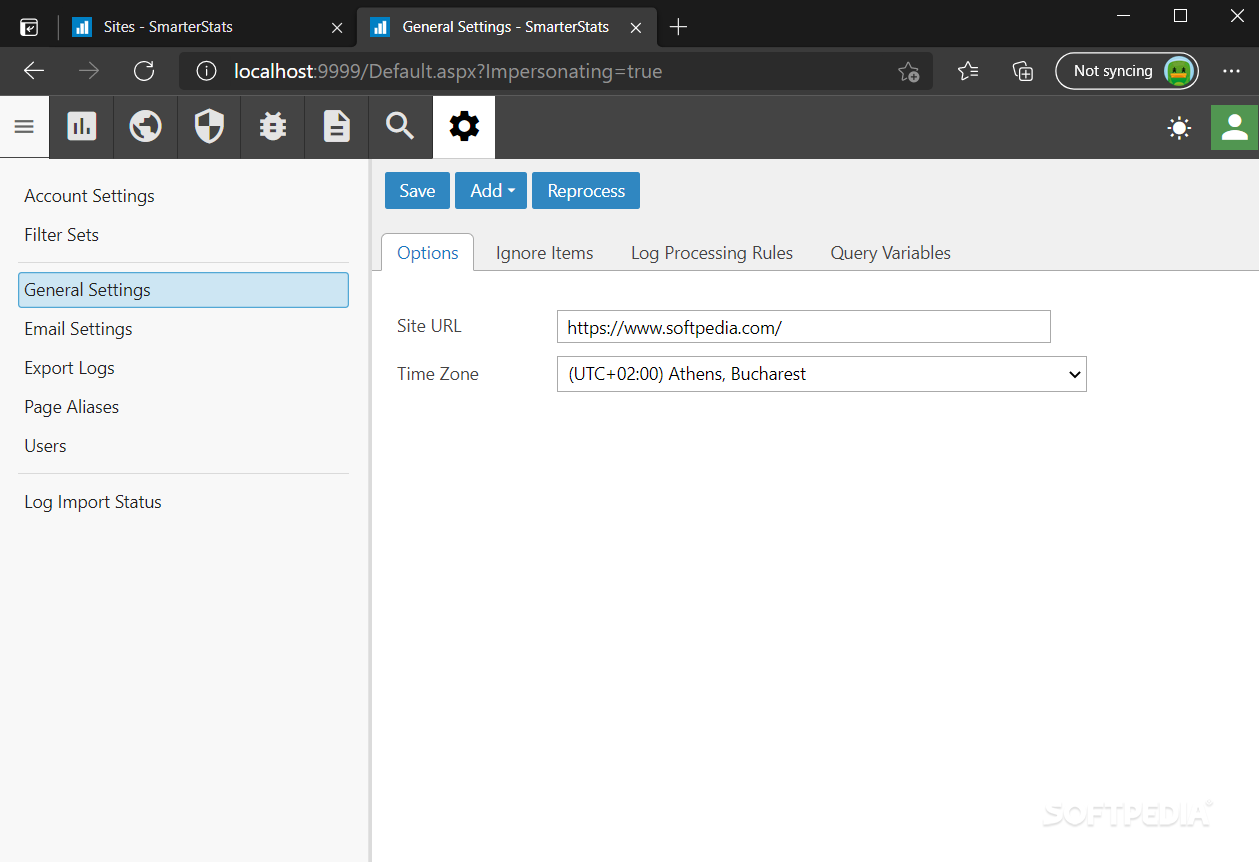Switch to the Sites - SmarterStats tab
Viewport: 1259px width, 862px height.
click(x=207, y=27)
